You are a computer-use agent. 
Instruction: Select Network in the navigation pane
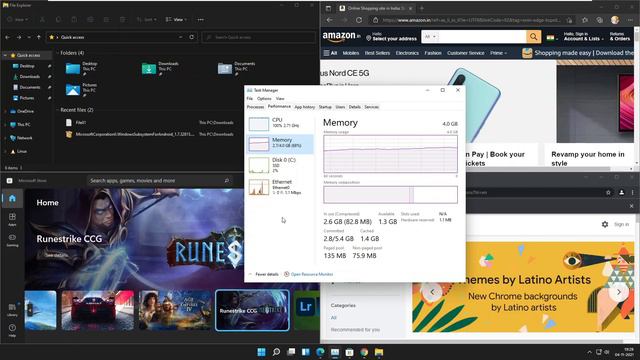(24, 138)
